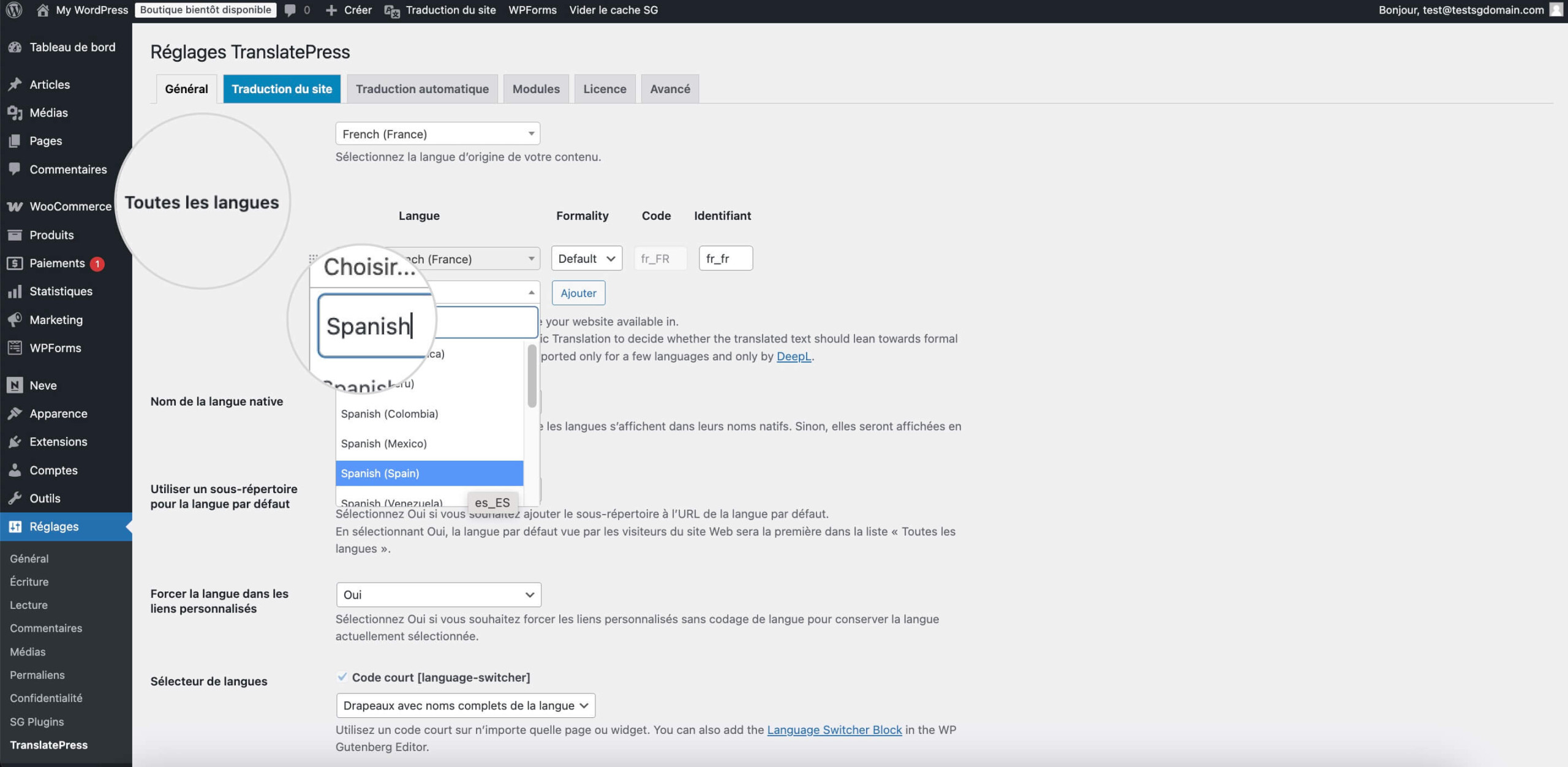Screen dimensions: 1568x767
Task: Switch to the Modules tab
Action: tap(536, 89)
